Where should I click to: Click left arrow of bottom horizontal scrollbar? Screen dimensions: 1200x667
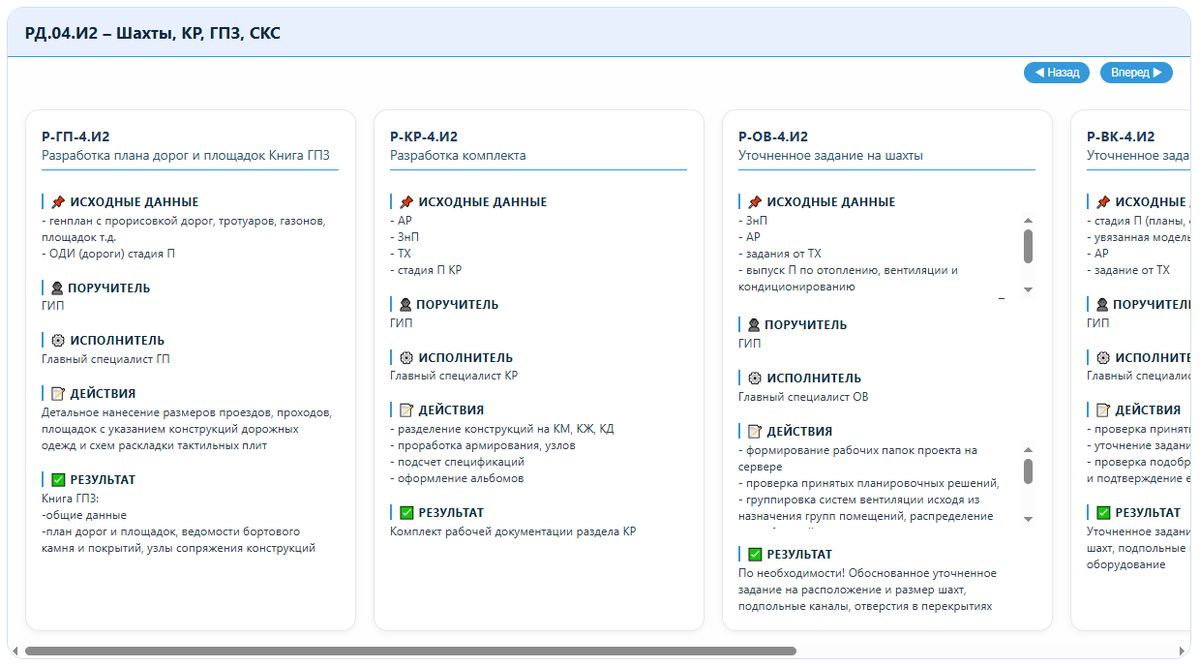click(x=15, y=651)
